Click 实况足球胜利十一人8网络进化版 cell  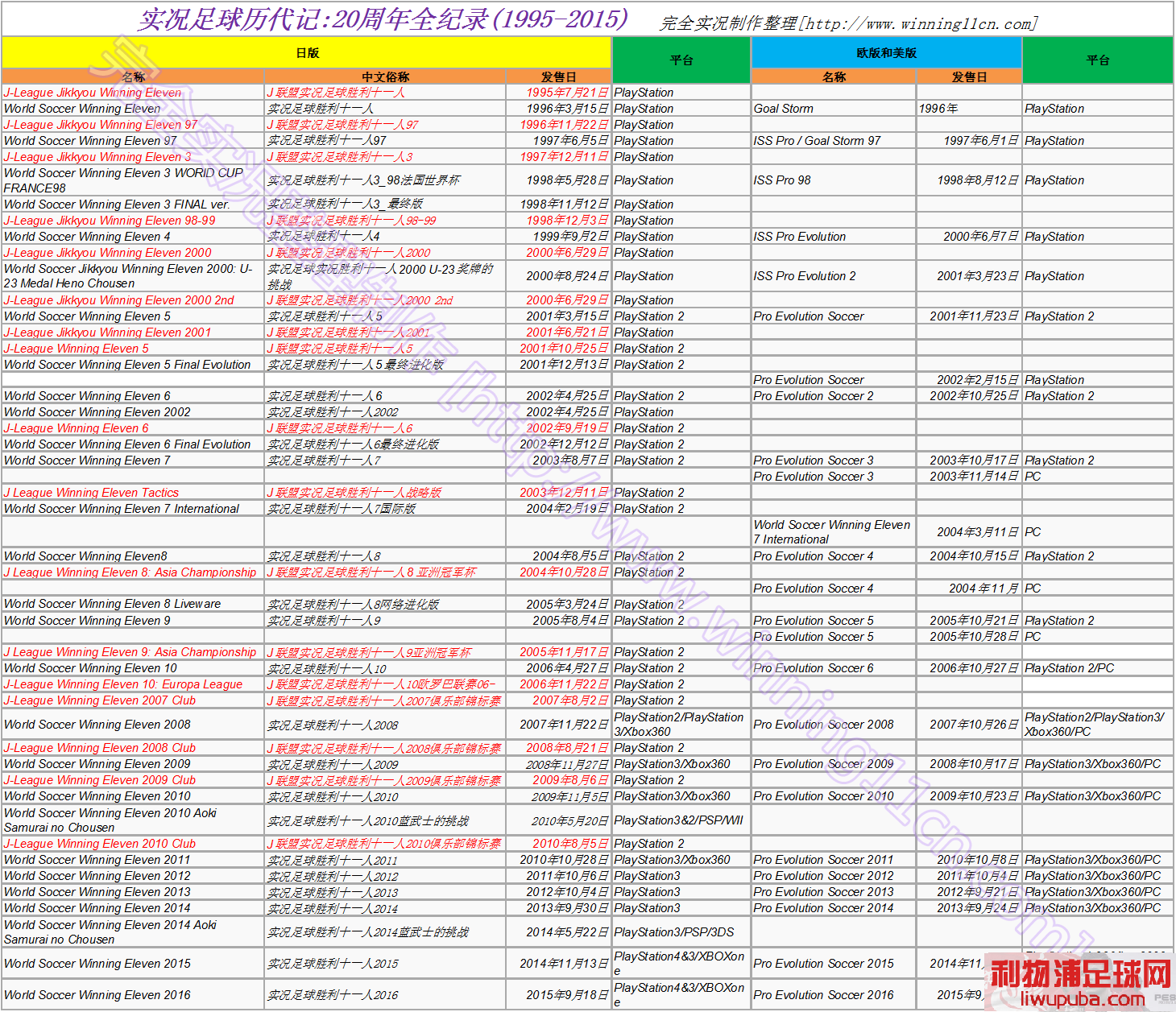pyautogui.click(x=385, y=604)
